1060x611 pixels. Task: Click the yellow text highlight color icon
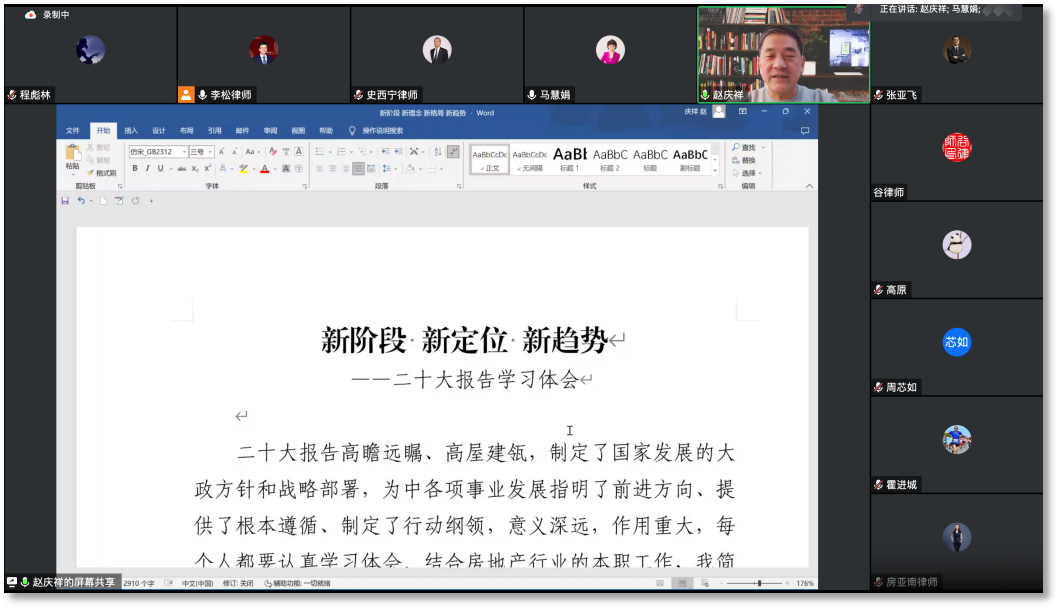click(243, 169)
